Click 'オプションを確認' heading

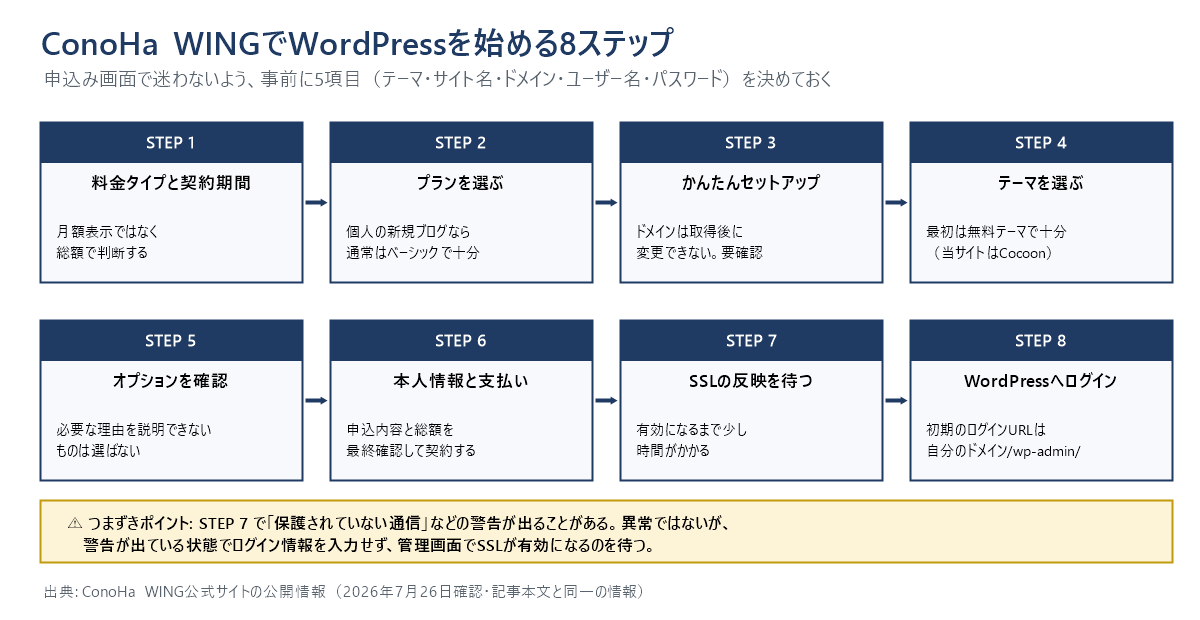click(x=171, y=381)
